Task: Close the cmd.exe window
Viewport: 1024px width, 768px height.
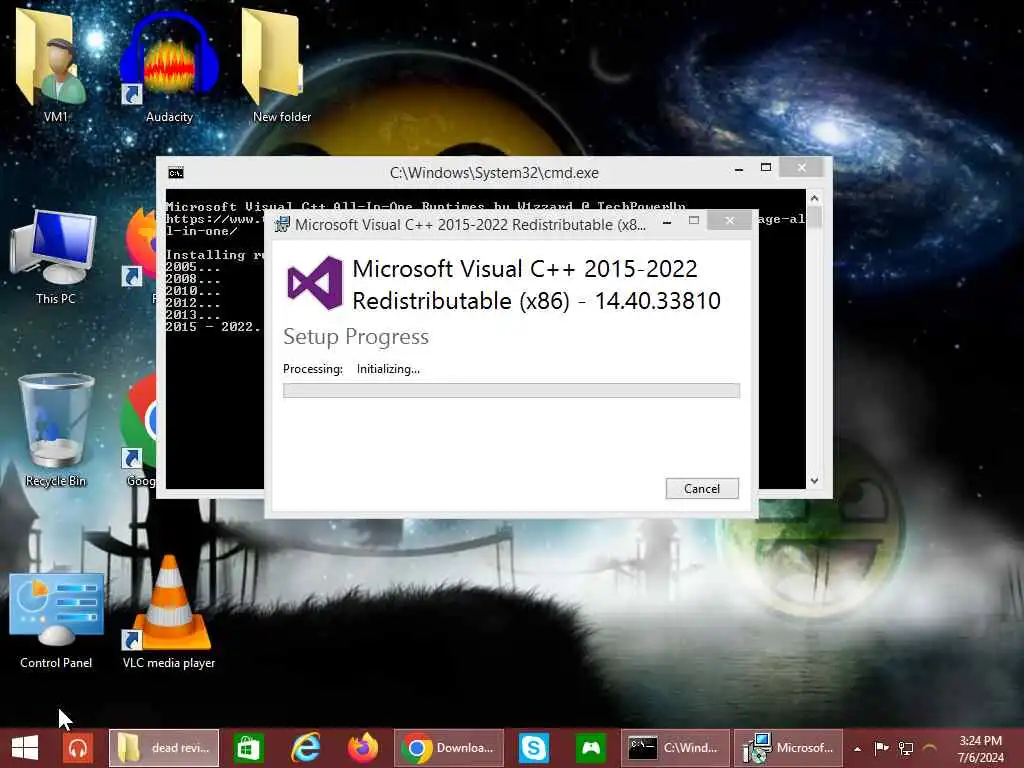Action: [x=802, y=168]
